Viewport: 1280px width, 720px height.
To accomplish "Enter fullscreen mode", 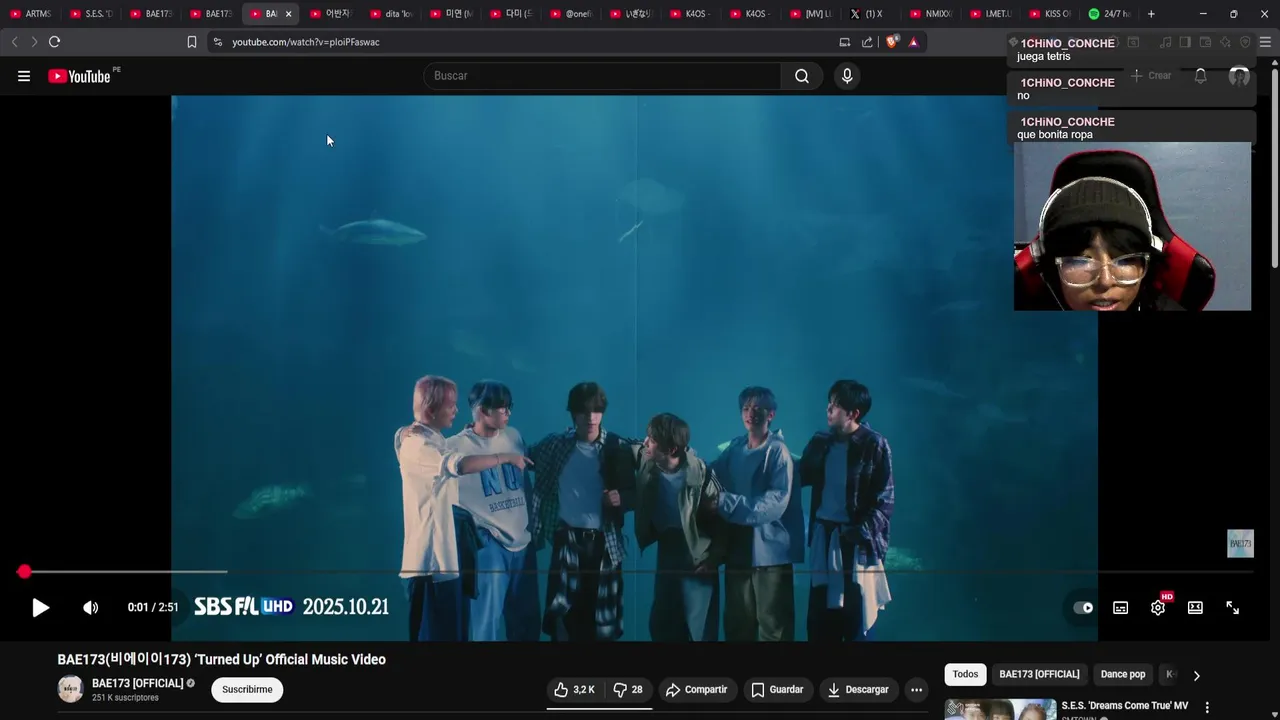I will coord(1232,607).
